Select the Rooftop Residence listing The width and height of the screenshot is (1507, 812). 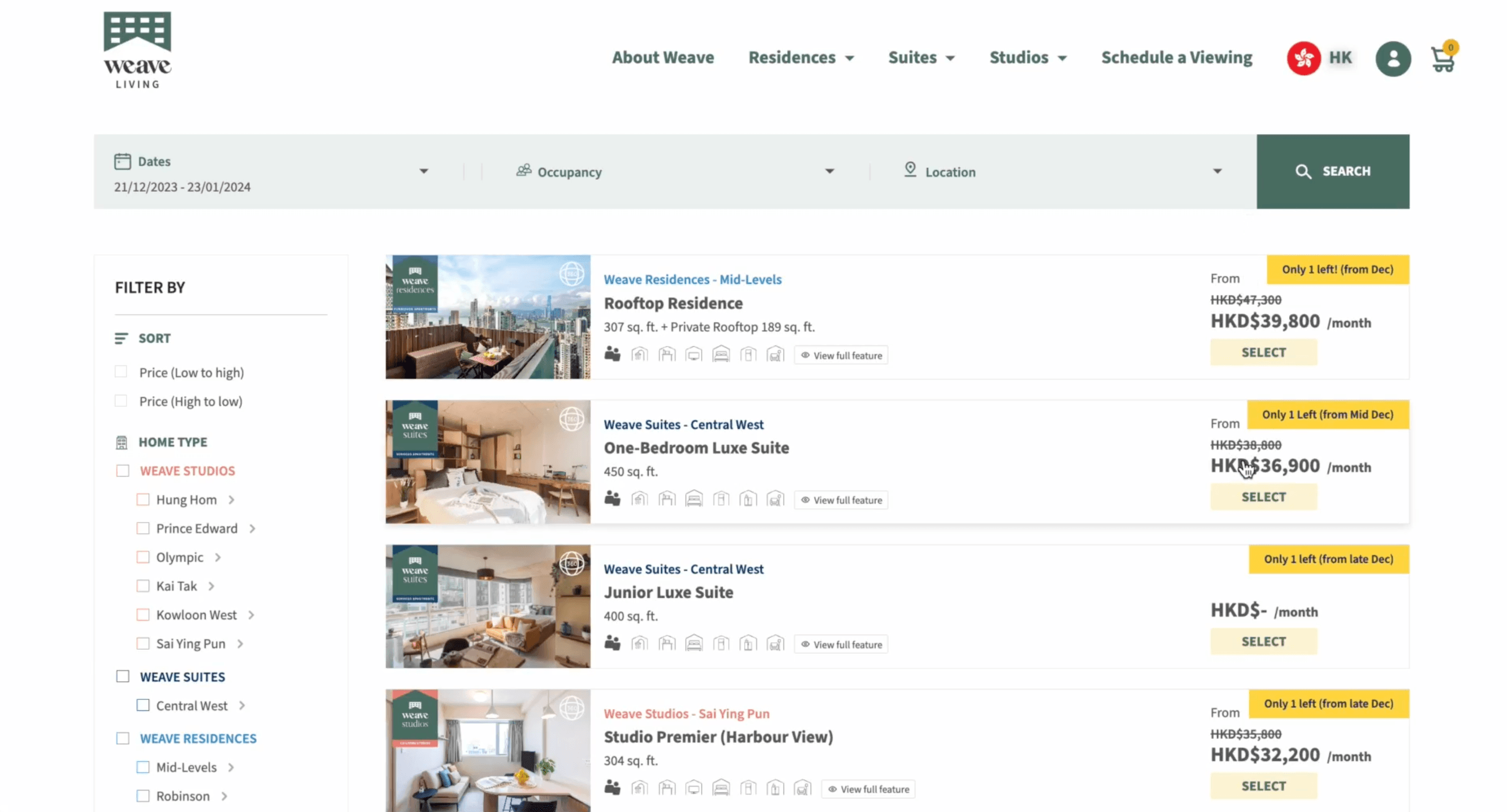[1264, 352]
